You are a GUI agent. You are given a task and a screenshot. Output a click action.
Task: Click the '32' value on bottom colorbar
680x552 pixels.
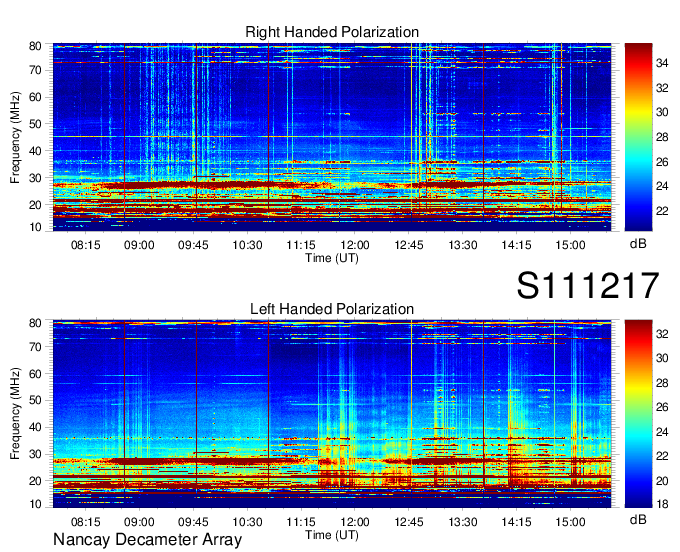point(662,334)
